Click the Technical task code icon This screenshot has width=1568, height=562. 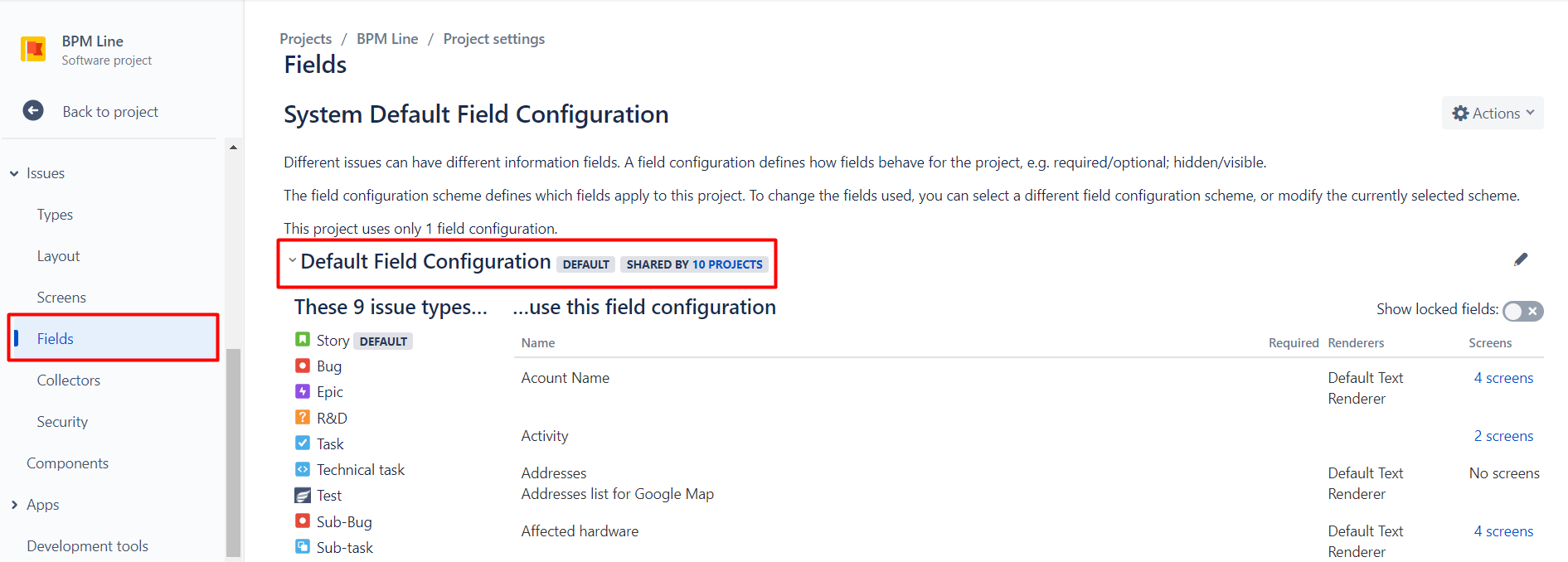pos(303,469)
